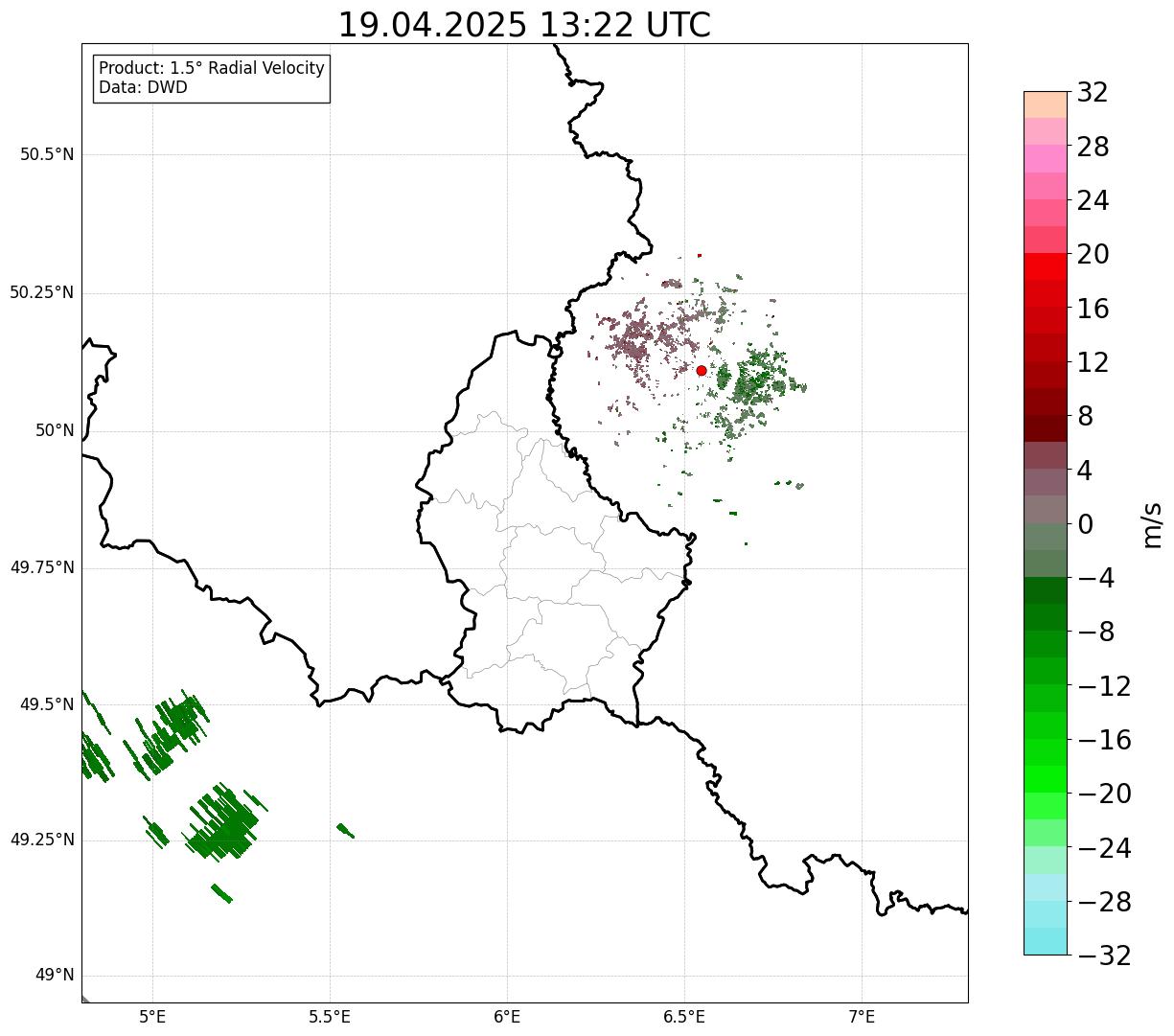
Task: Click the 'm/s' colorbar unit label
Action: tap(1152, 524)
